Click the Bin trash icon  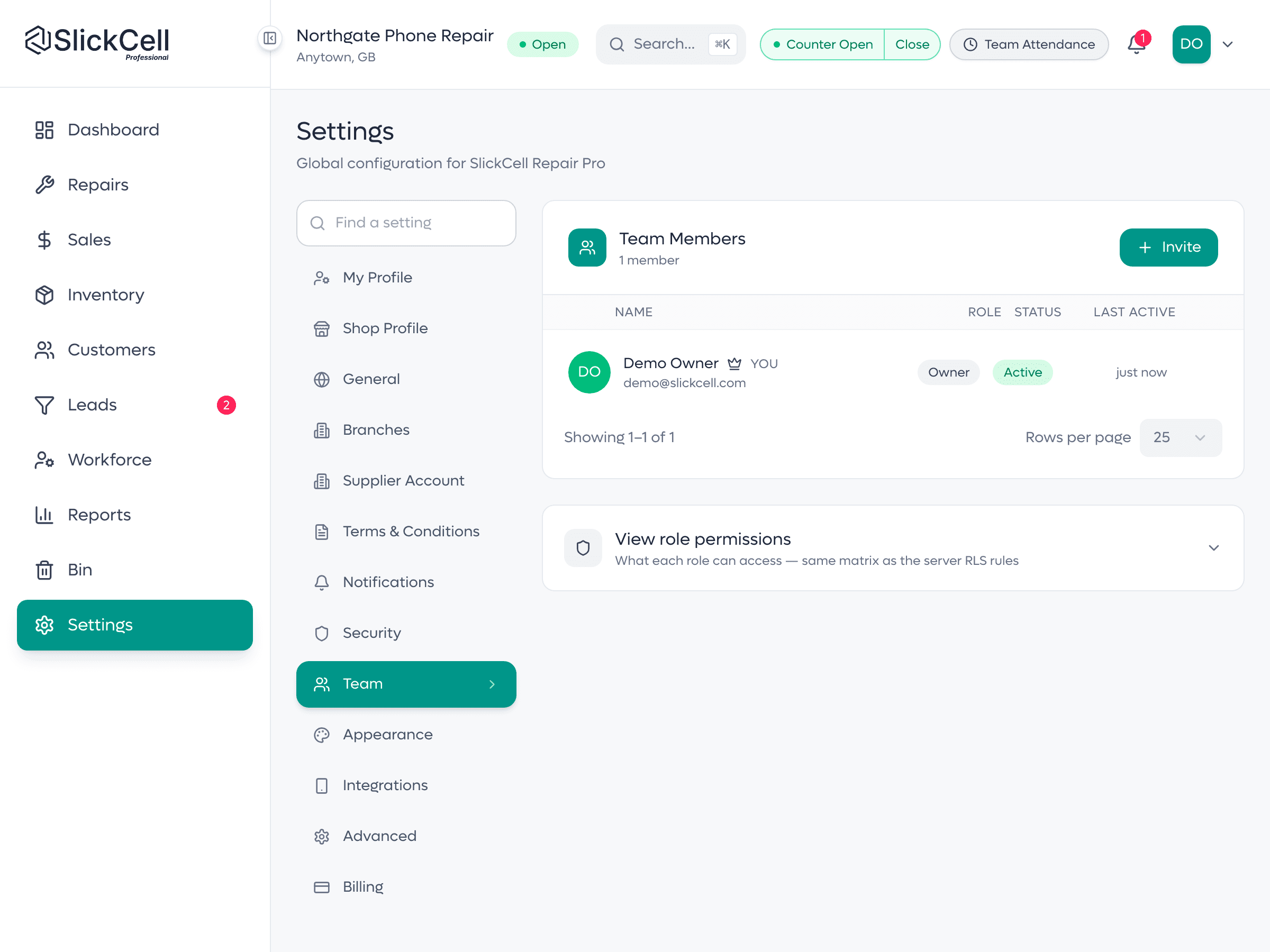[x=44, y=570]
